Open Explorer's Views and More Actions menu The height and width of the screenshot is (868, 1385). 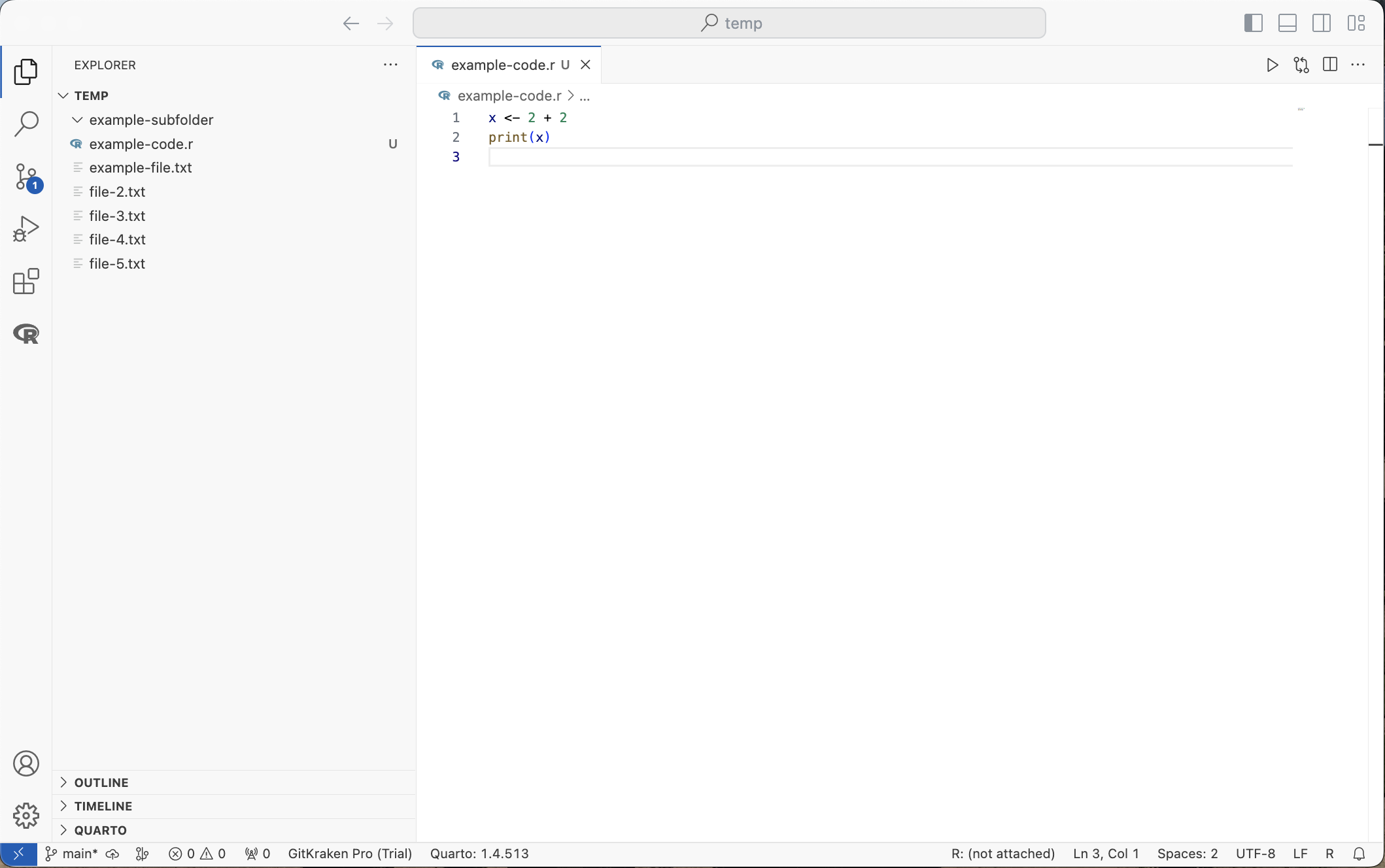click(x=390, y=65)
